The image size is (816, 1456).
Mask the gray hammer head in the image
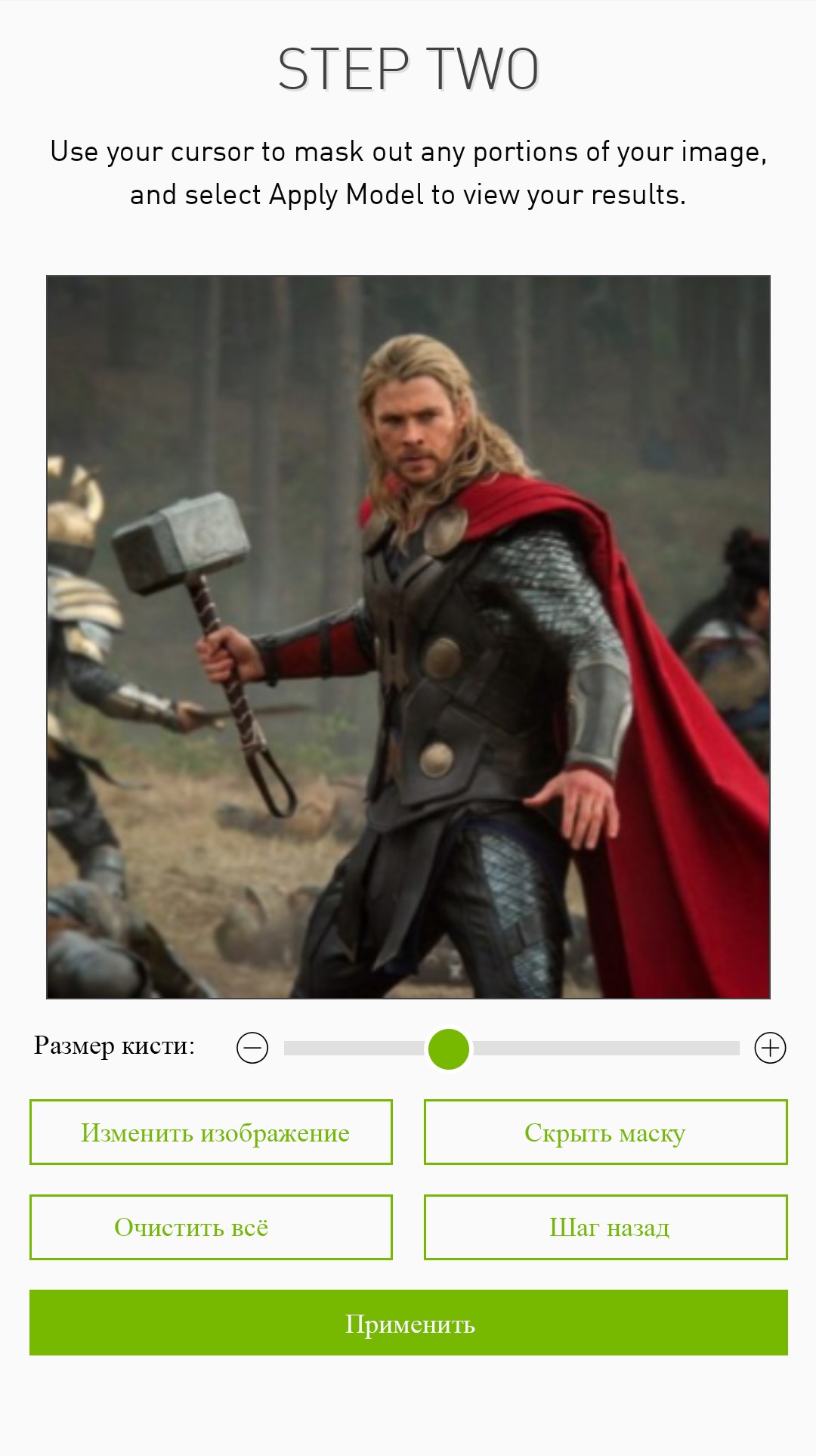pos(180,541)
